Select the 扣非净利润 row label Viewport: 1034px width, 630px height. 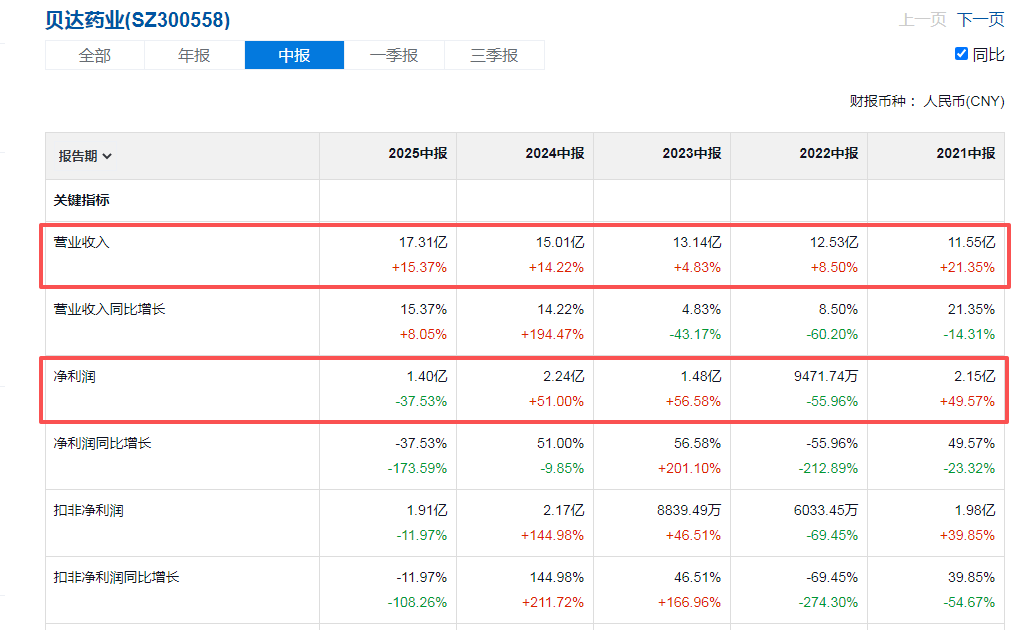pyautogui.click(x=89, y=510)
